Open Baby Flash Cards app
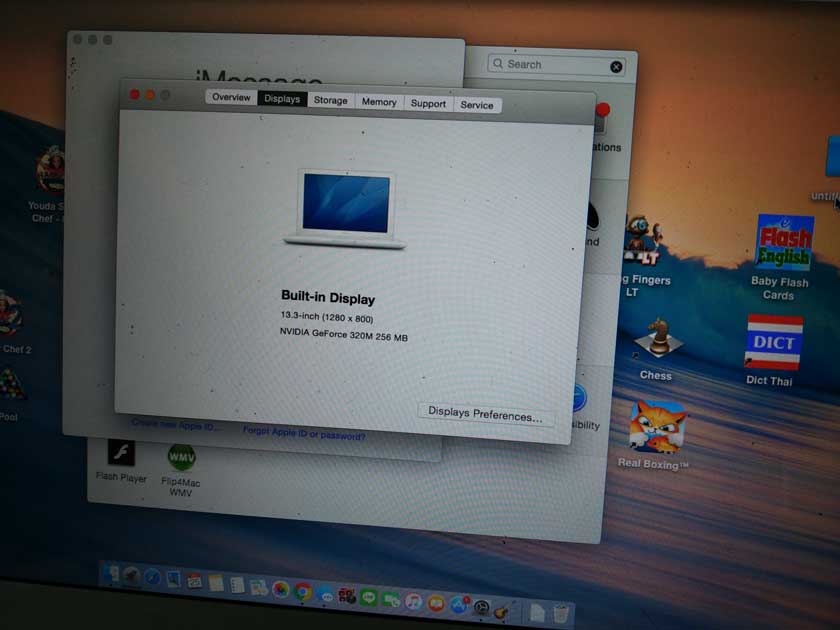 782,258
